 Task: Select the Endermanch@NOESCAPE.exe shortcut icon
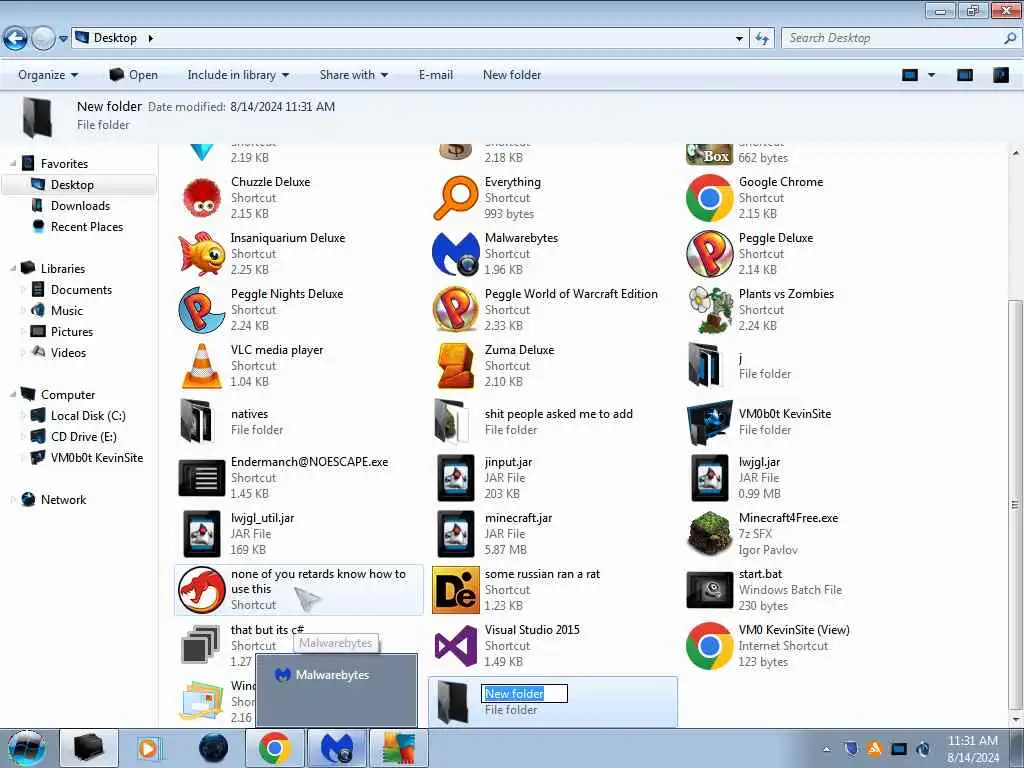pyautogui.click(x=202, y=479)
